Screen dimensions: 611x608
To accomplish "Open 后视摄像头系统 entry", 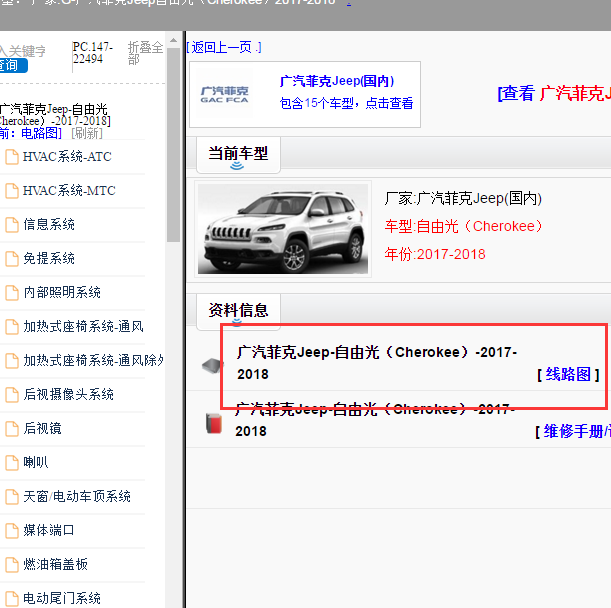I will 69,394.
